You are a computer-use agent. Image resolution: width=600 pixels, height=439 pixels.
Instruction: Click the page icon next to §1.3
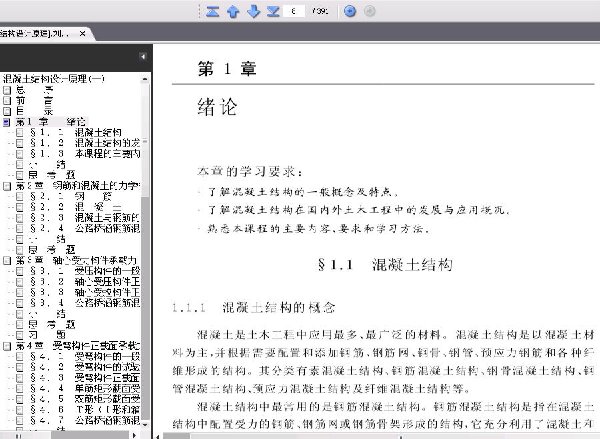point(20,154)
